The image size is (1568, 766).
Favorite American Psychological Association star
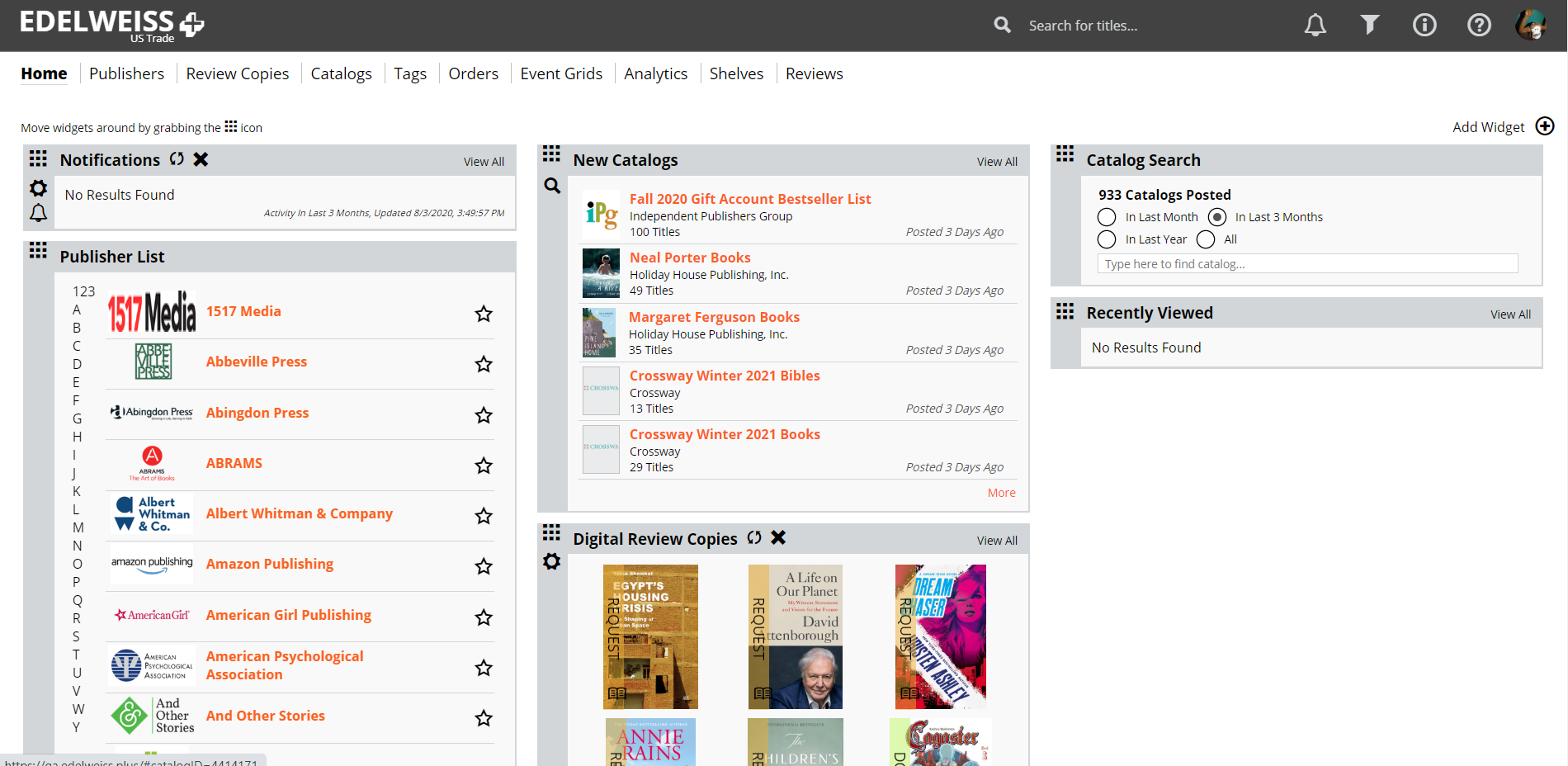484,668
